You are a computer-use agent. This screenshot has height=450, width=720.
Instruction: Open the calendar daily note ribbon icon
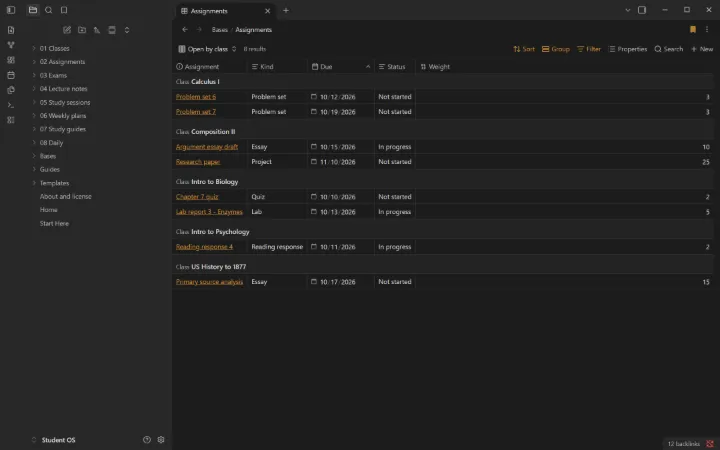point(11,75)
